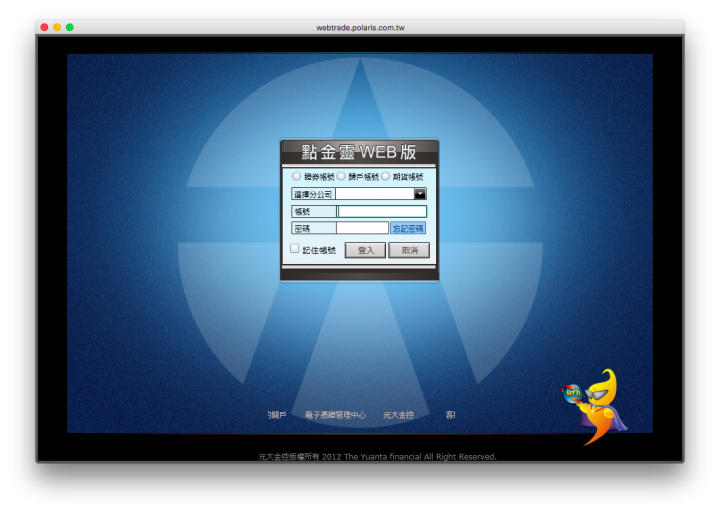Click the 忘記密碼 forgot password link
Screen dimensions: 720x514
click(408, 228)
